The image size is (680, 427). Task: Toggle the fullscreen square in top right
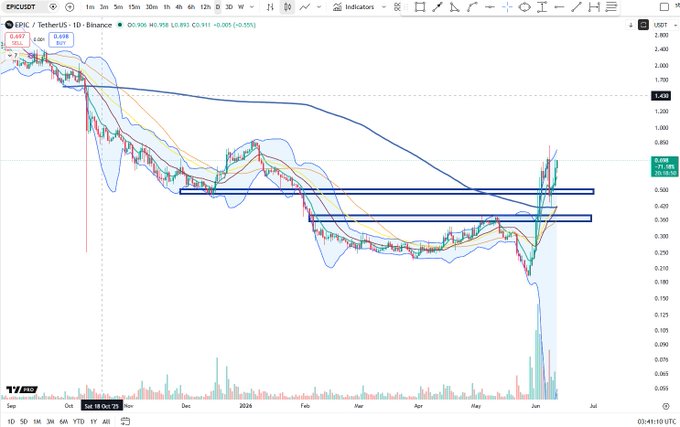pyautogui.click(x=664, y=7)
